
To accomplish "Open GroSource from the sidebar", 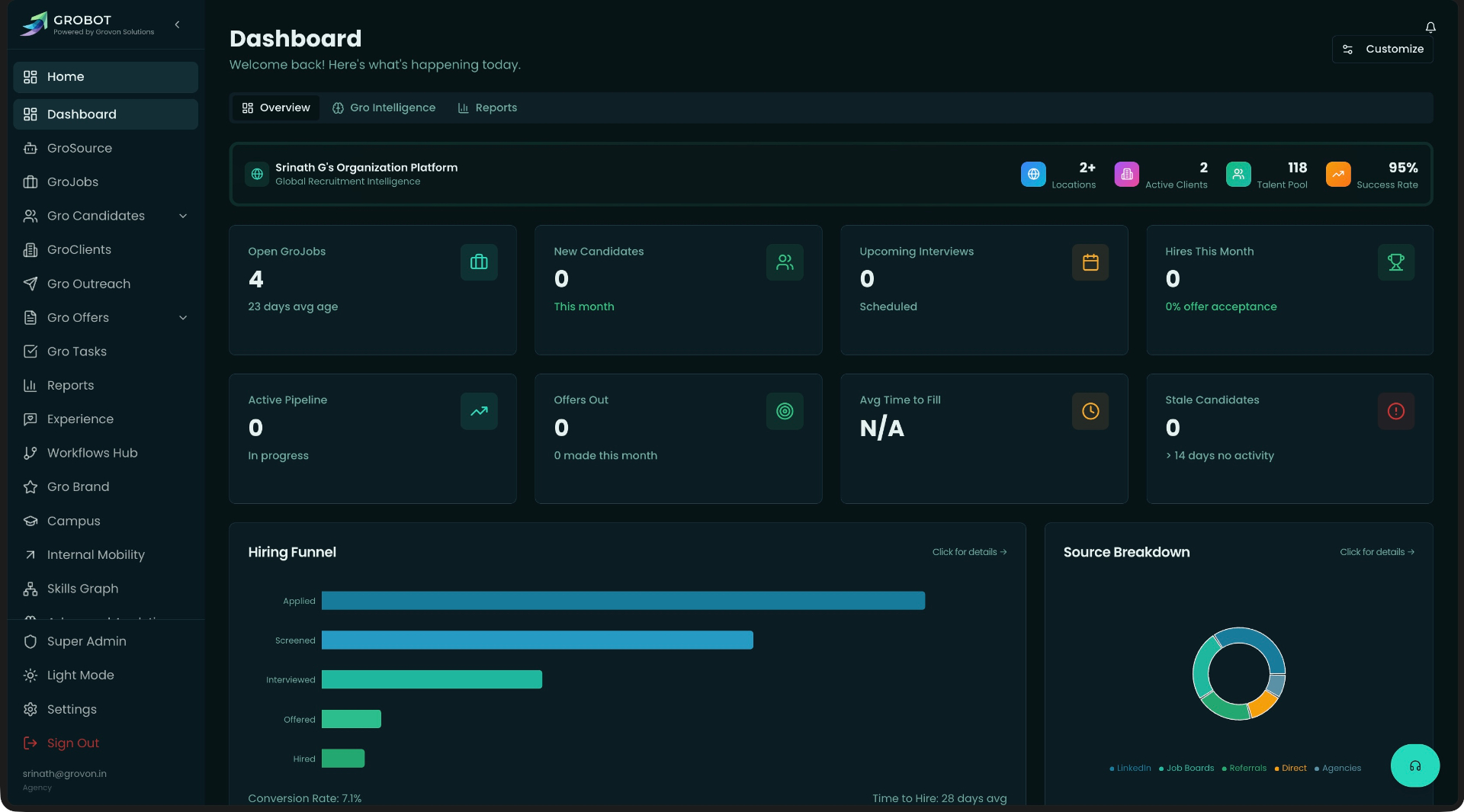I will (x=105, y=148).
